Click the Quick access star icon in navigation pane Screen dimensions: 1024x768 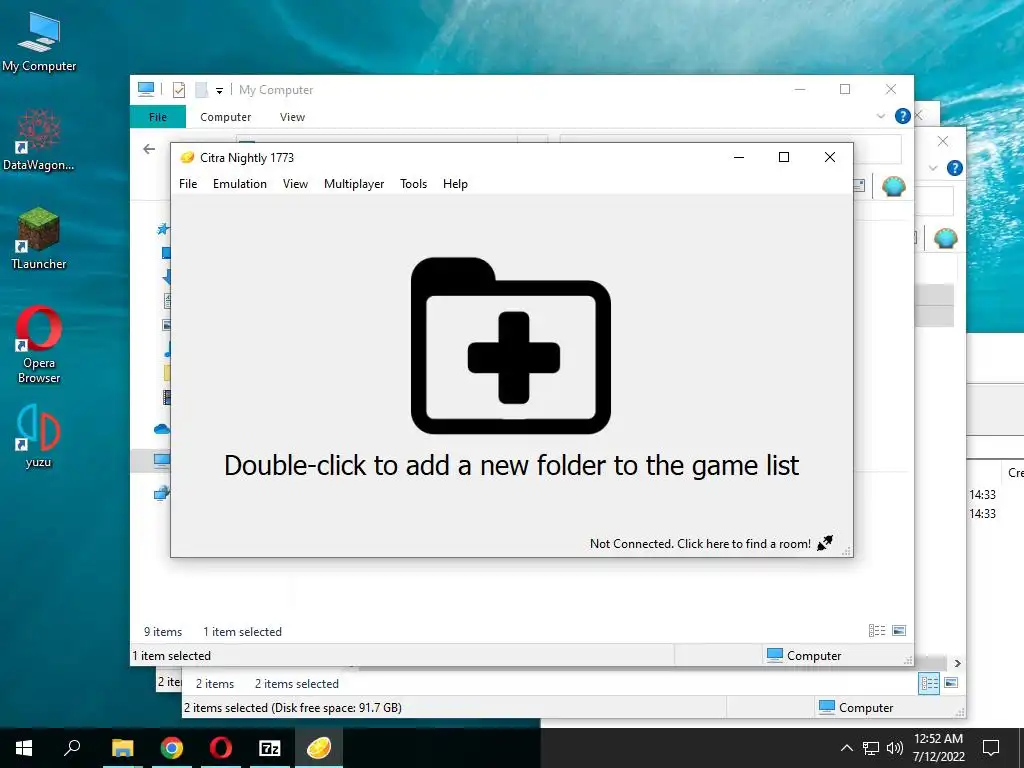point(163,229)
